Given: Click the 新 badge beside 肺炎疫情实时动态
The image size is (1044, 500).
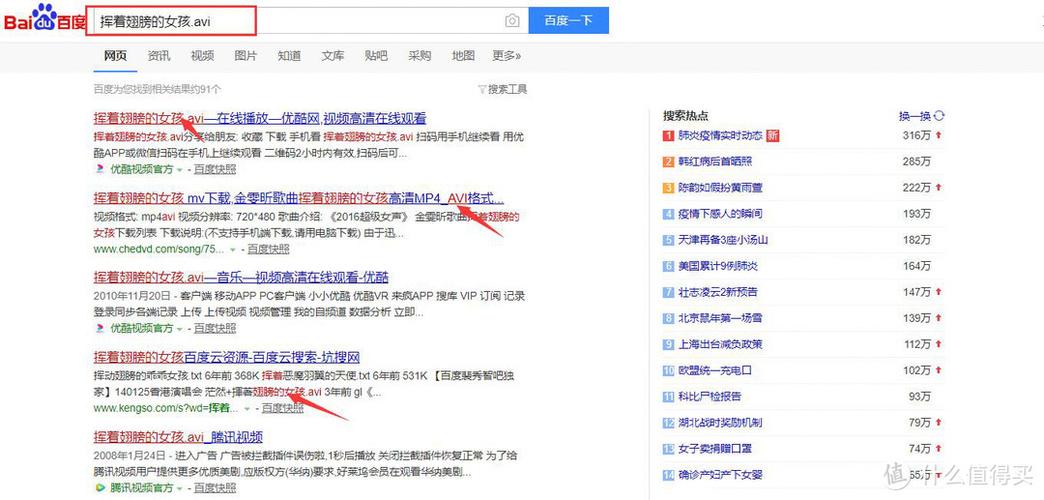Looking at the screenshot, I should [773, 136].
